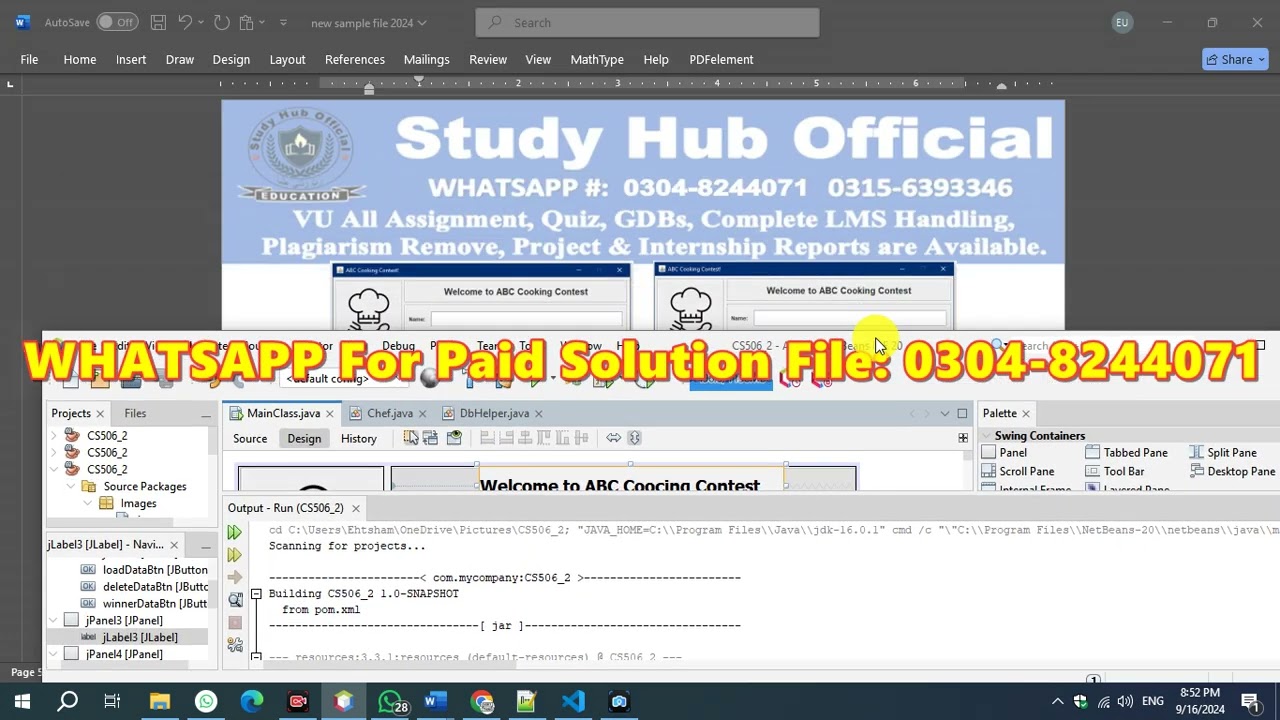Open the EU account profile icon
Viewport: 1280px width, 720px height.
(1122, 22)
